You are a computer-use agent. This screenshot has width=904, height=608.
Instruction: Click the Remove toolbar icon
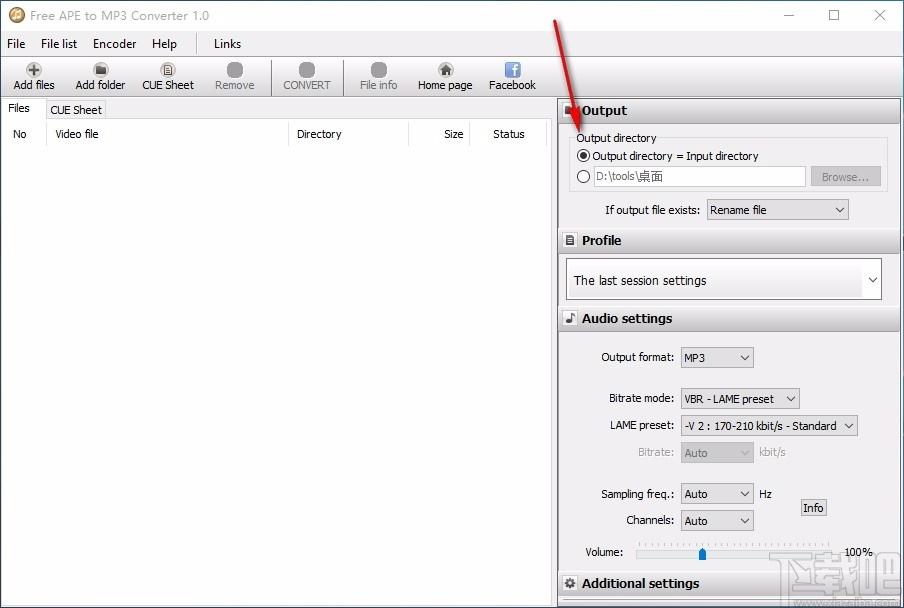tap(235, 70)
